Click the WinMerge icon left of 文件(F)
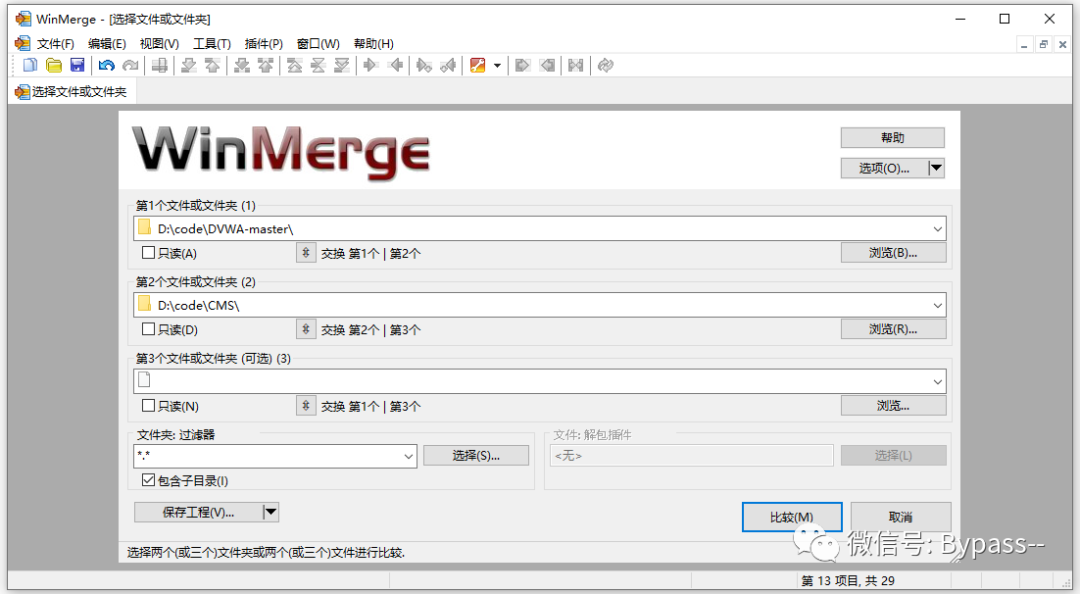 [x=23, y=43]
